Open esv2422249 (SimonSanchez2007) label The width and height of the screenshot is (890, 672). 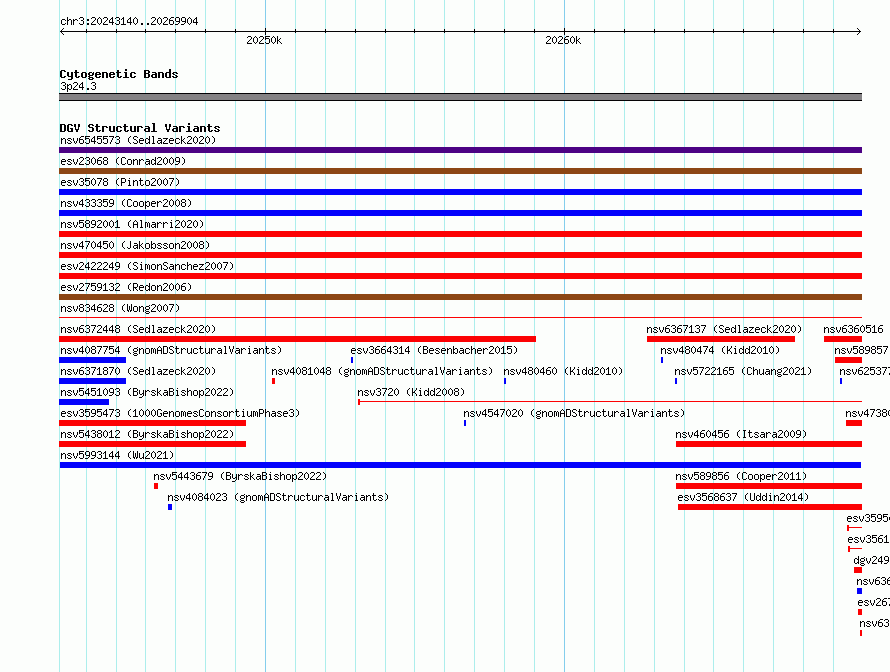[147, 266]
